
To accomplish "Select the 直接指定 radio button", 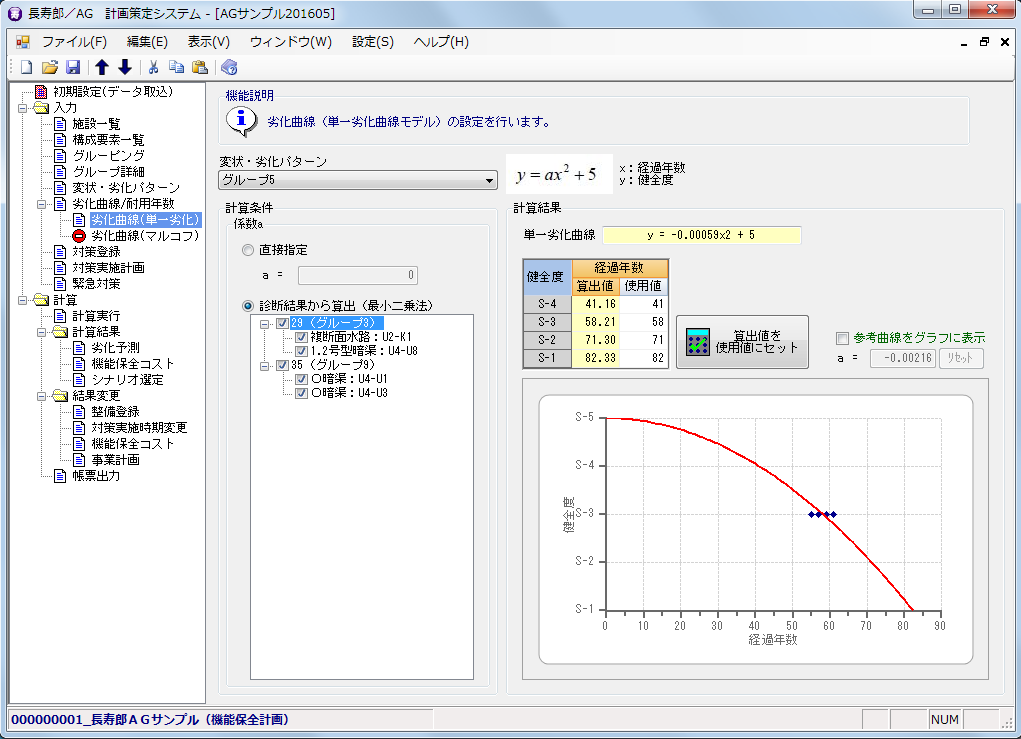I will (247, 250).
